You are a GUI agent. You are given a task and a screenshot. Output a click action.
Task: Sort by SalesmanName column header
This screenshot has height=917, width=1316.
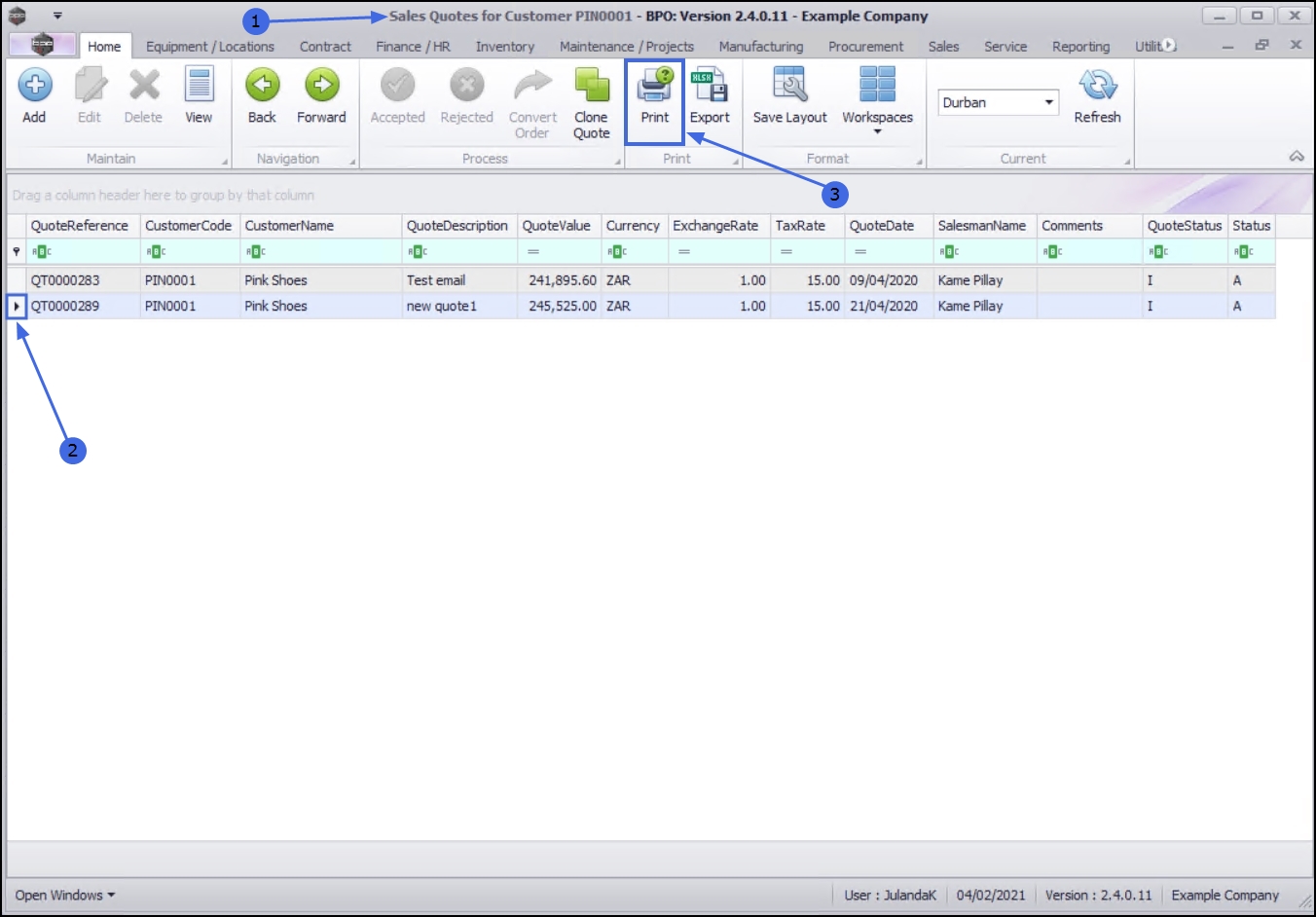click(984, 226)
